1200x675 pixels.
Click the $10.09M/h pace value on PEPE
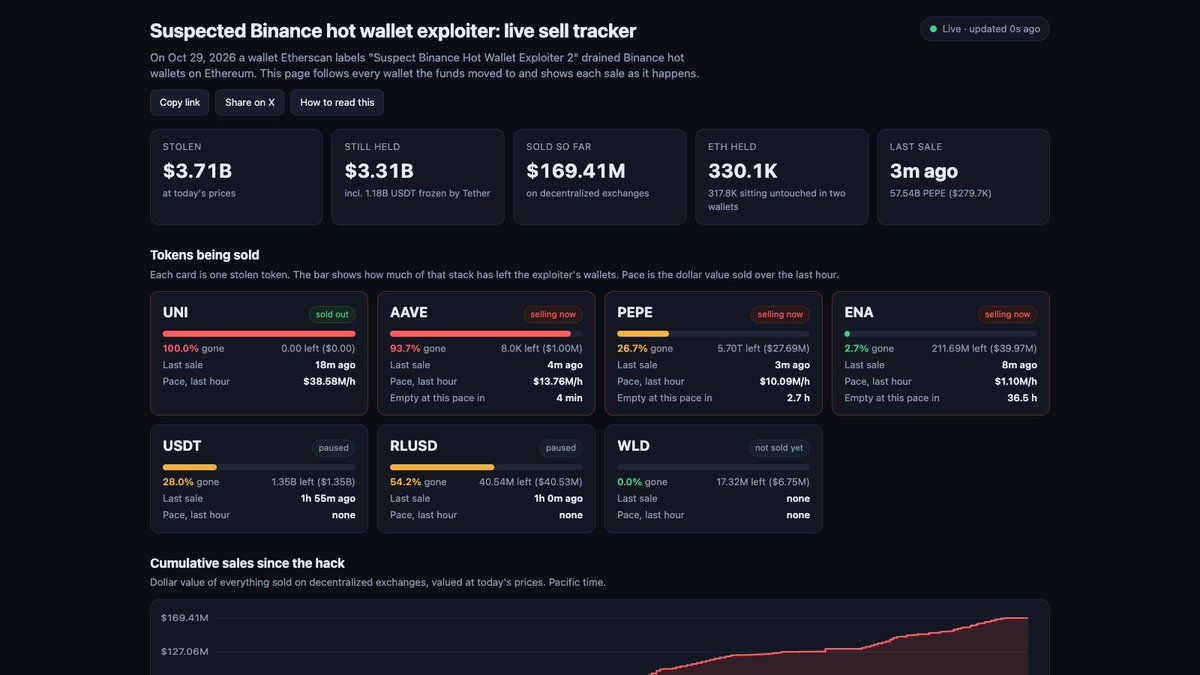(784, 381)
